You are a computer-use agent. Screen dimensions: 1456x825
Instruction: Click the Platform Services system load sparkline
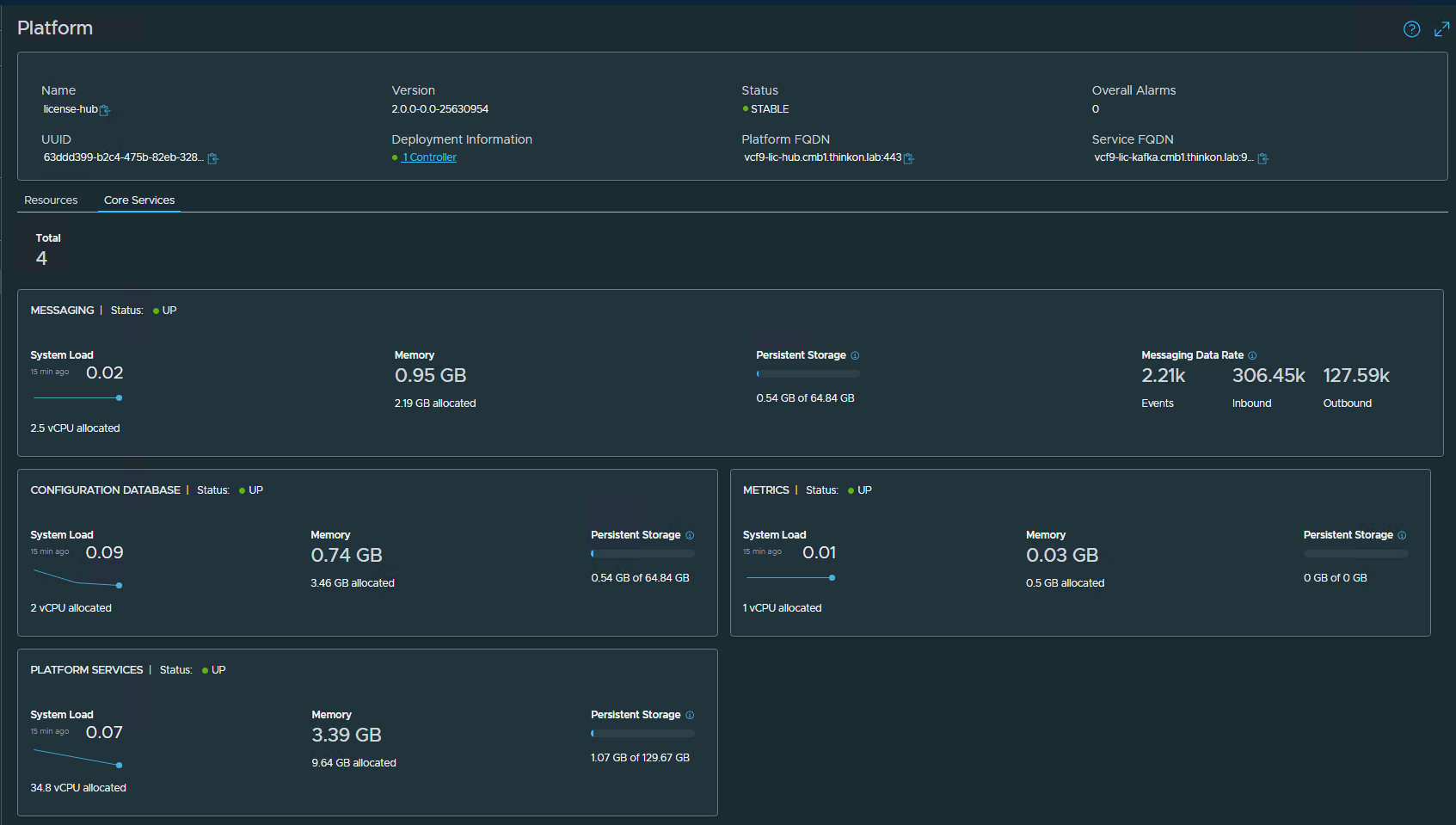77,758
